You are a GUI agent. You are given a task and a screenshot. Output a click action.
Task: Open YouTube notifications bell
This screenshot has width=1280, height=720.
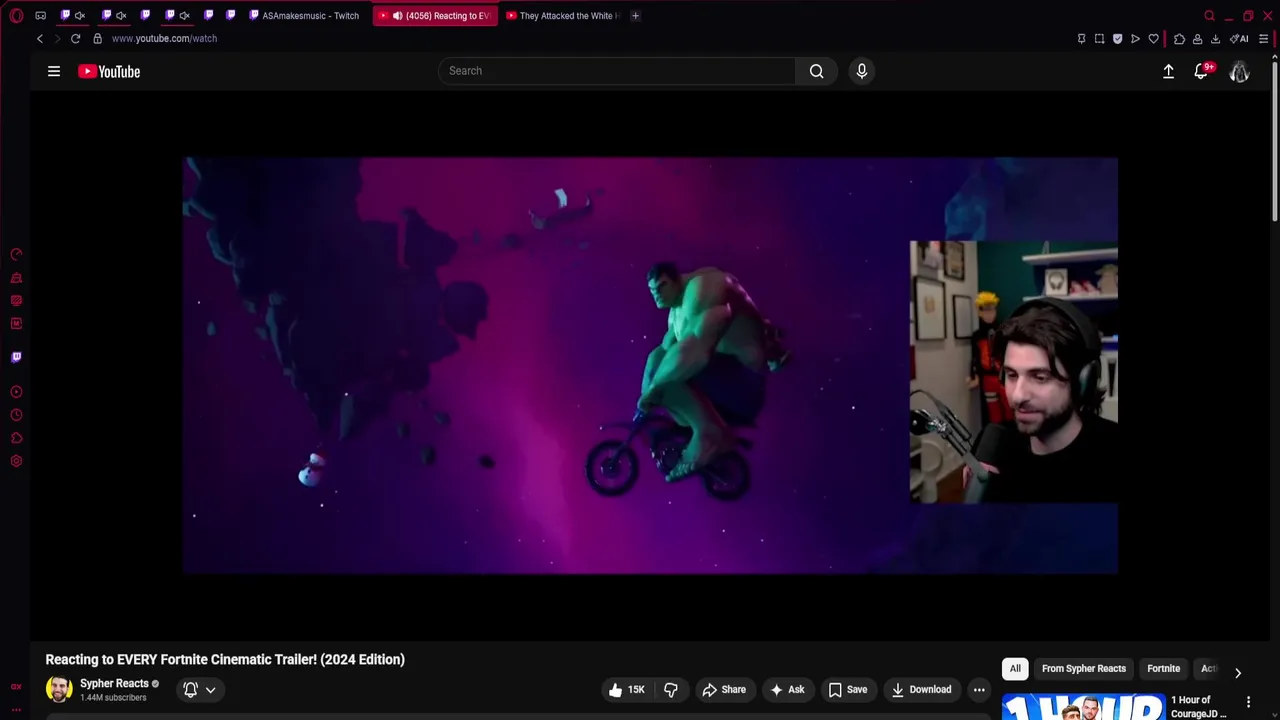click(x=1202, y=71)
